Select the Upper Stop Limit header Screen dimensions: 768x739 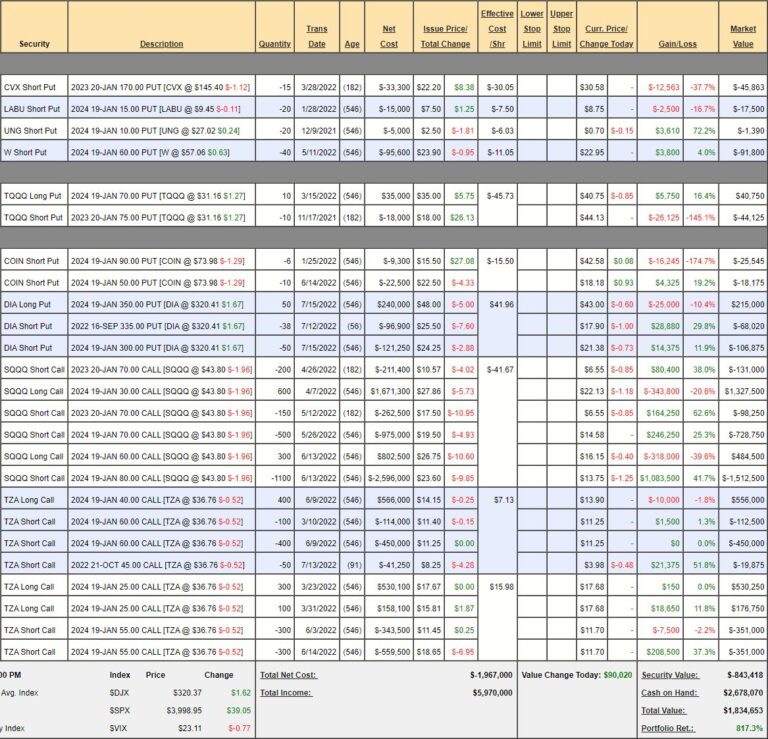tap(562, 29)
